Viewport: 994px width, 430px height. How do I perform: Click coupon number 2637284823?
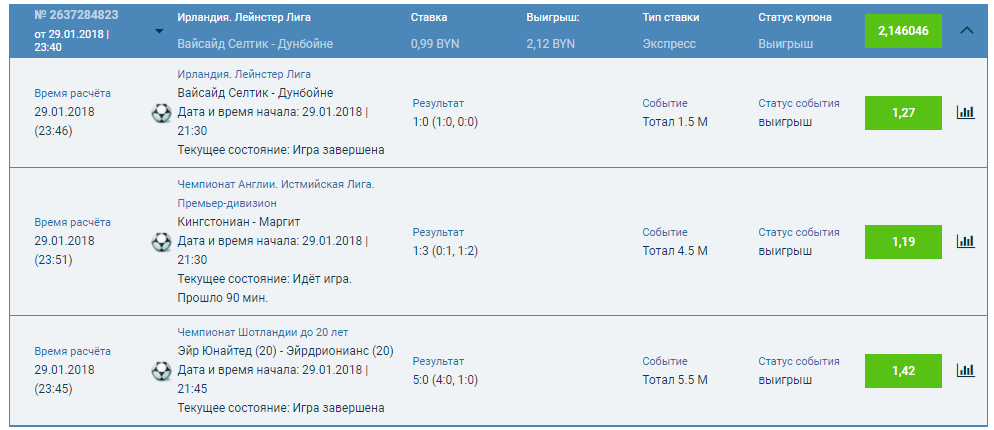point(75,16)
